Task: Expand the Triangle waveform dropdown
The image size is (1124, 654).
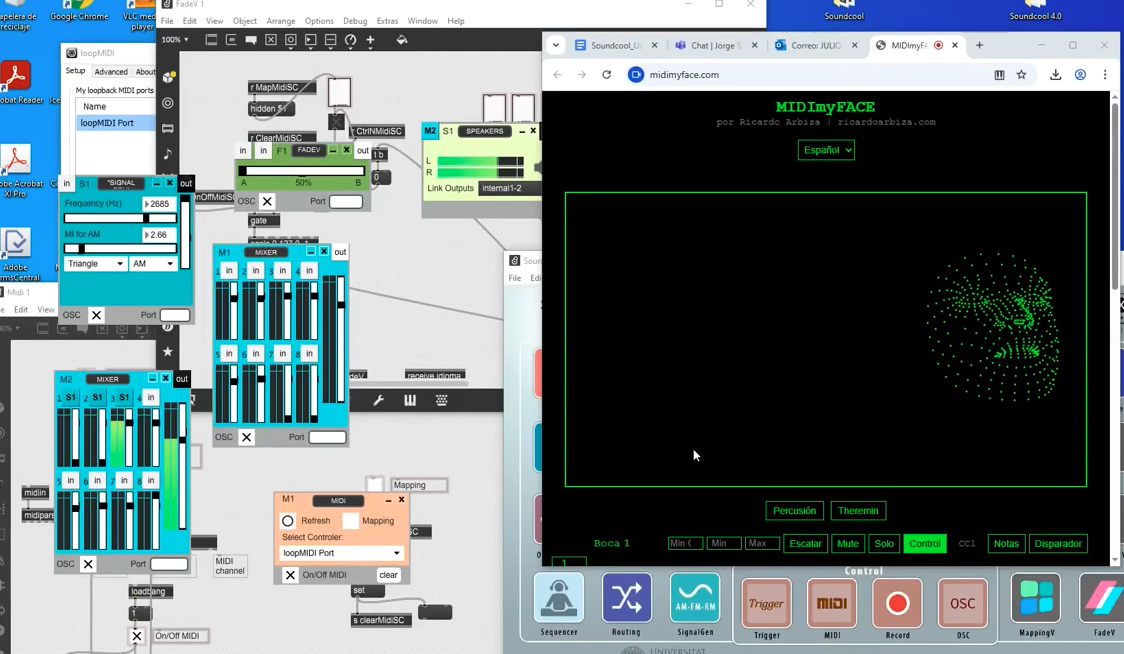Action: click(x=95, y=264)
